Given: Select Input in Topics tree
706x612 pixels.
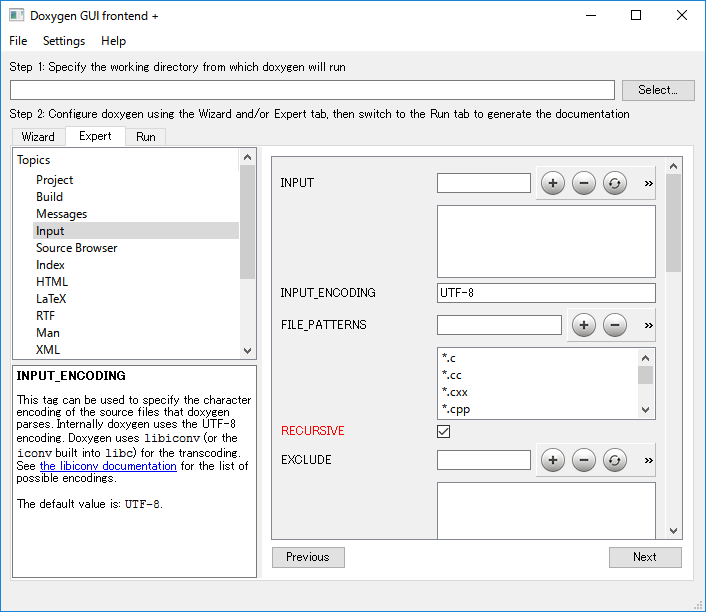Looking at the screenshot, I should (x=136, y=231).
